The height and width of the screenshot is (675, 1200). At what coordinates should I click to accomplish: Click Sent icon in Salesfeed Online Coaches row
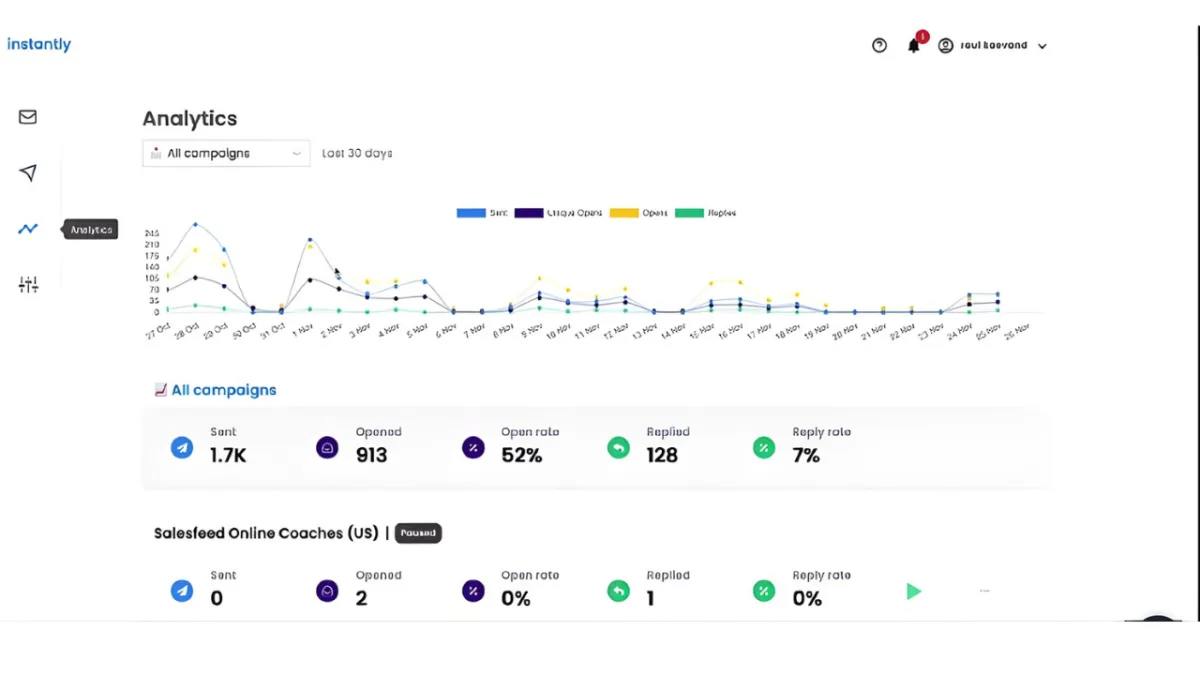point(182,591)
